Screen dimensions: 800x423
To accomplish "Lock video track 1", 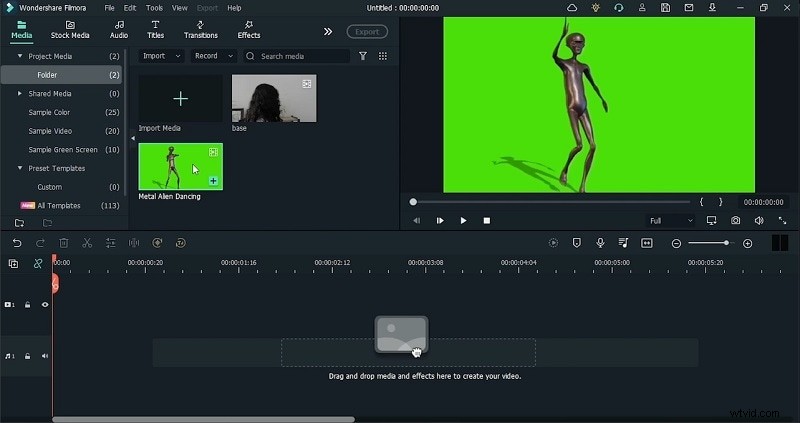I will click(28, 305).
